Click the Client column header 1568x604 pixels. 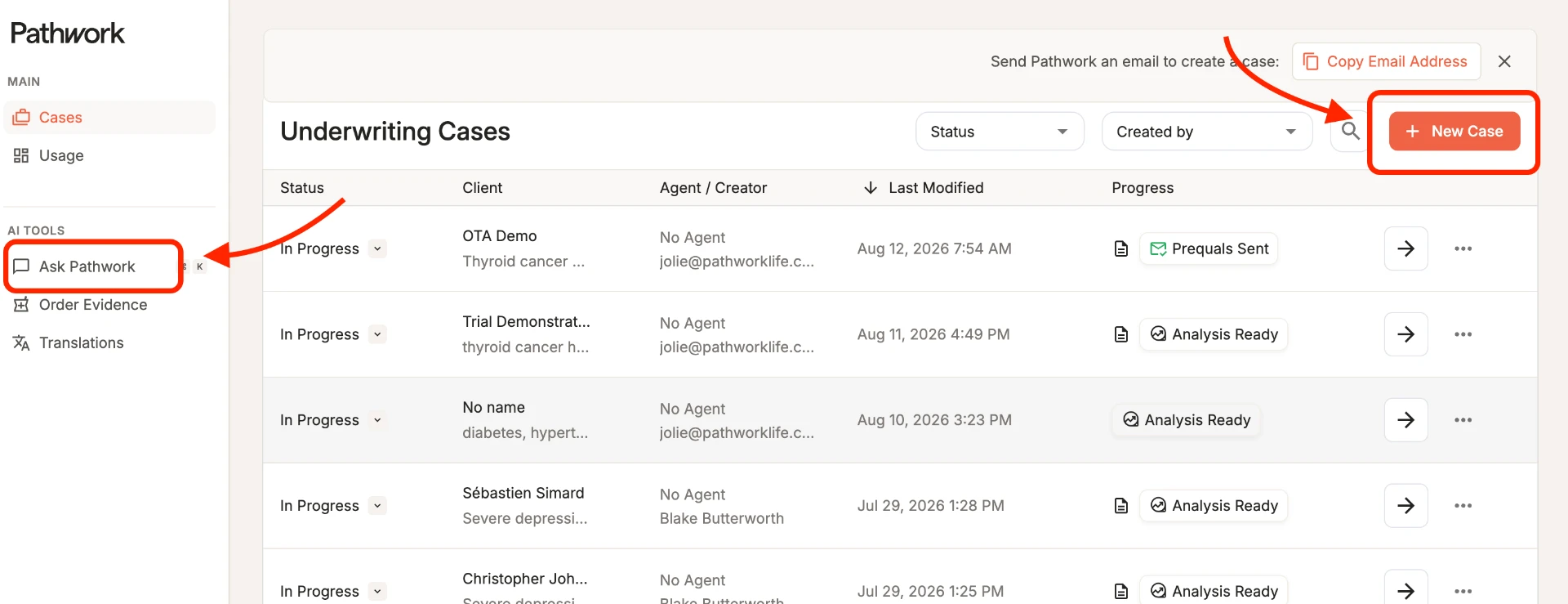[482, 188]
